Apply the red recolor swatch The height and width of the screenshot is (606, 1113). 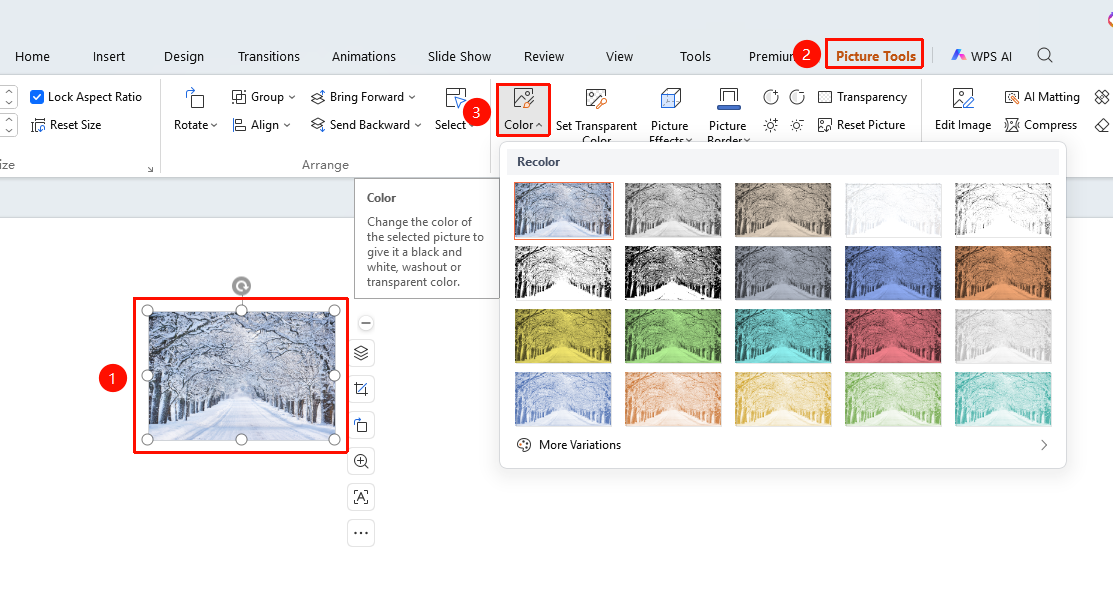pos(892,336)
